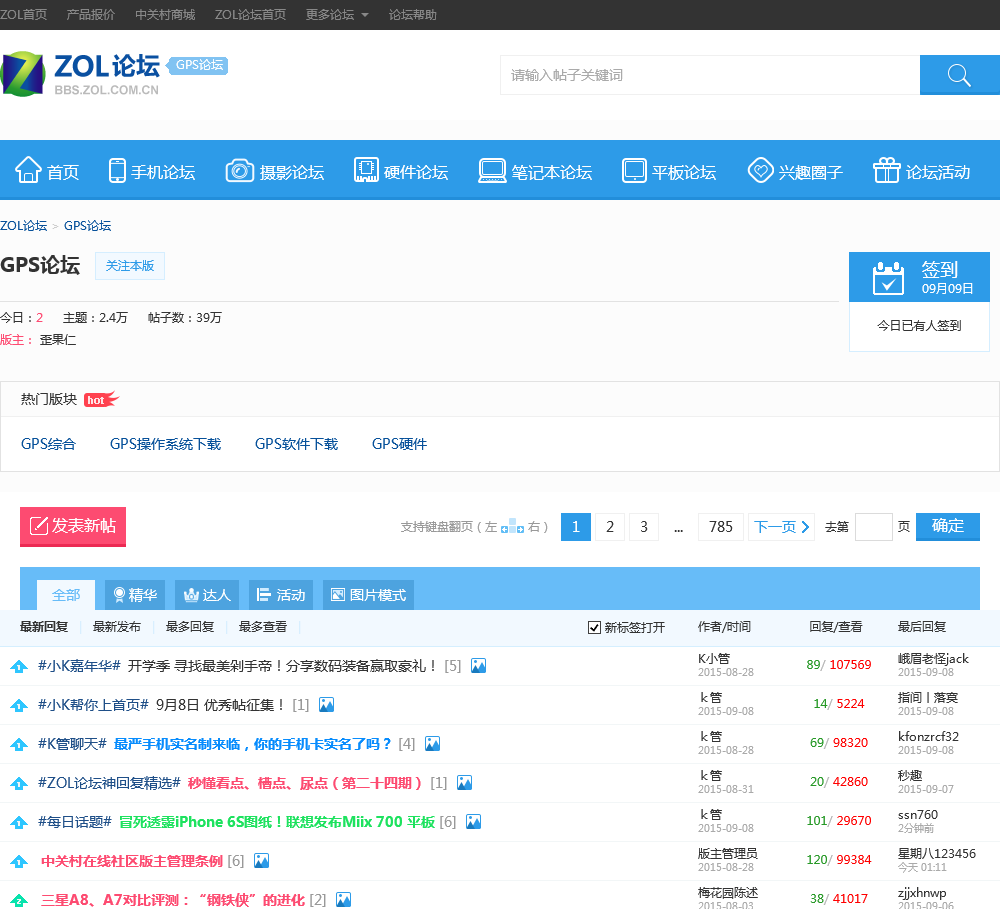
Task: Click the 关注本版 button
Action: pyautogui.click(x=130, y=266)
